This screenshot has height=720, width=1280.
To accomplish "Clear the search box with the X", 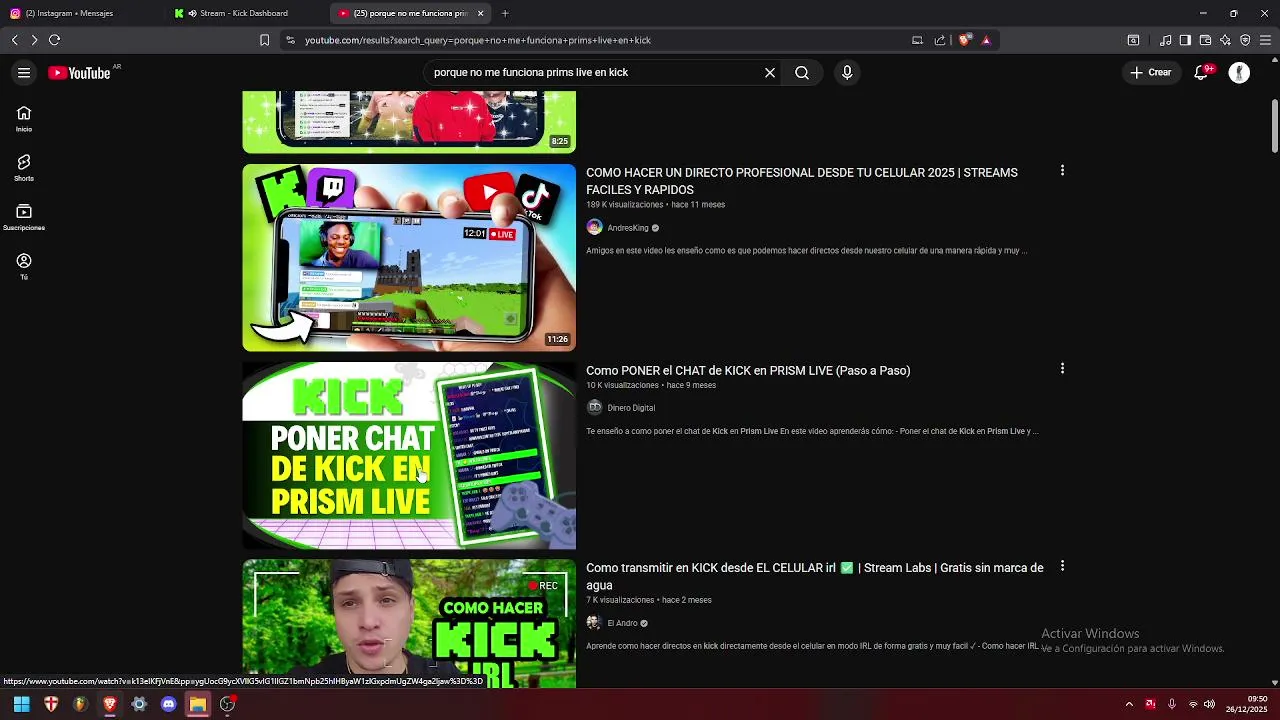I will [770, 72].
